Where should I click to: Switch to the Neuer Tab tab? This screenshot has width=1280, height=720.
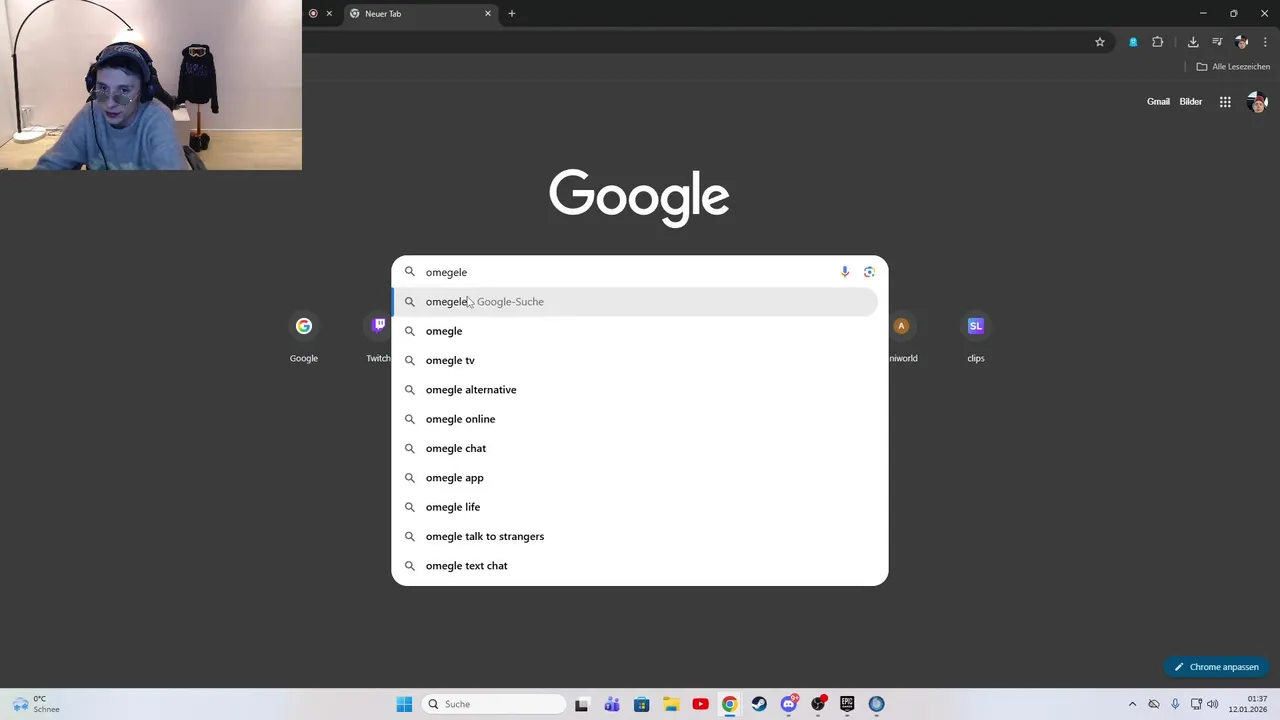tap(418, 14)
